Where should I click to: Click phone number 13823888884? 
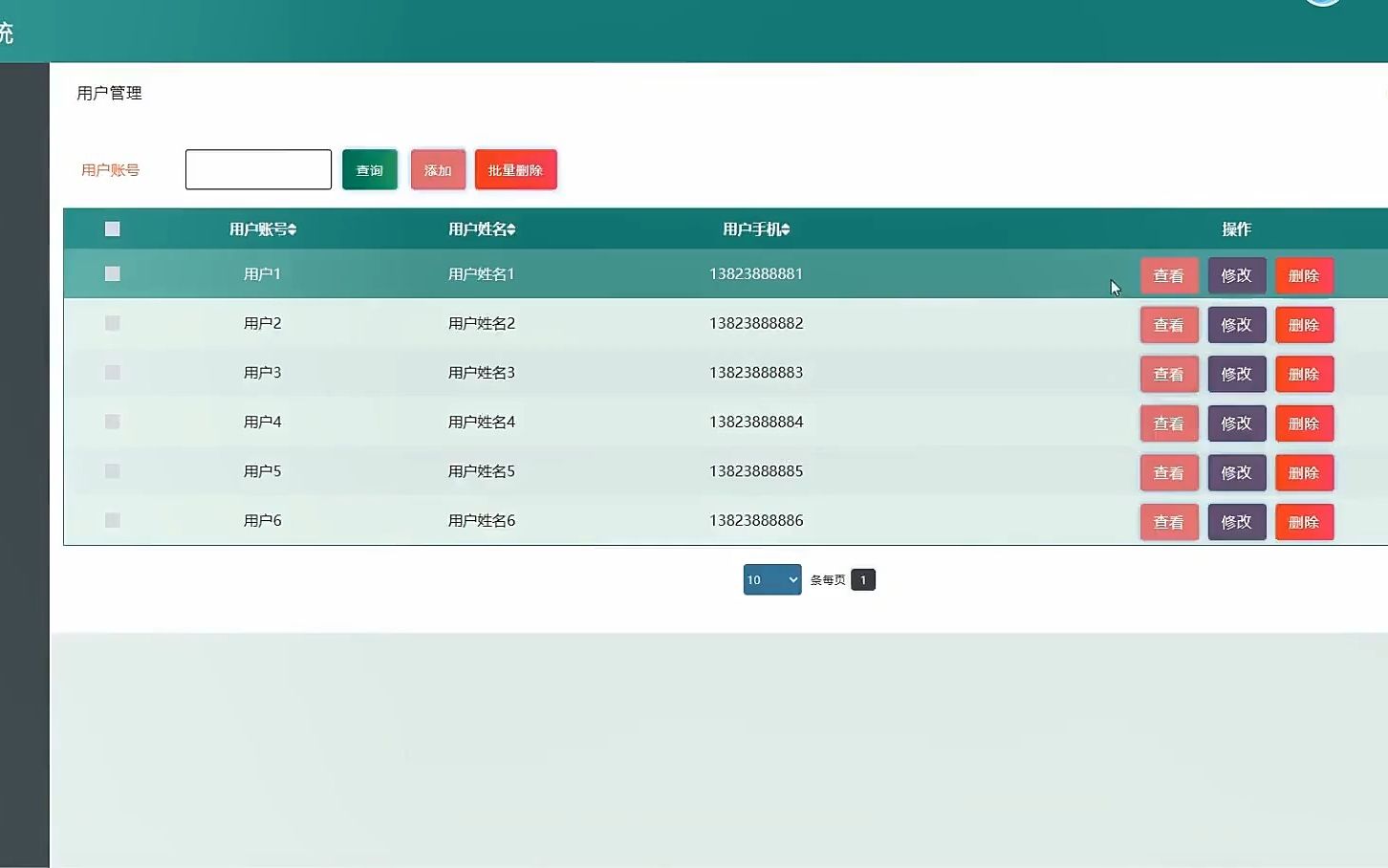coord(756,422)
